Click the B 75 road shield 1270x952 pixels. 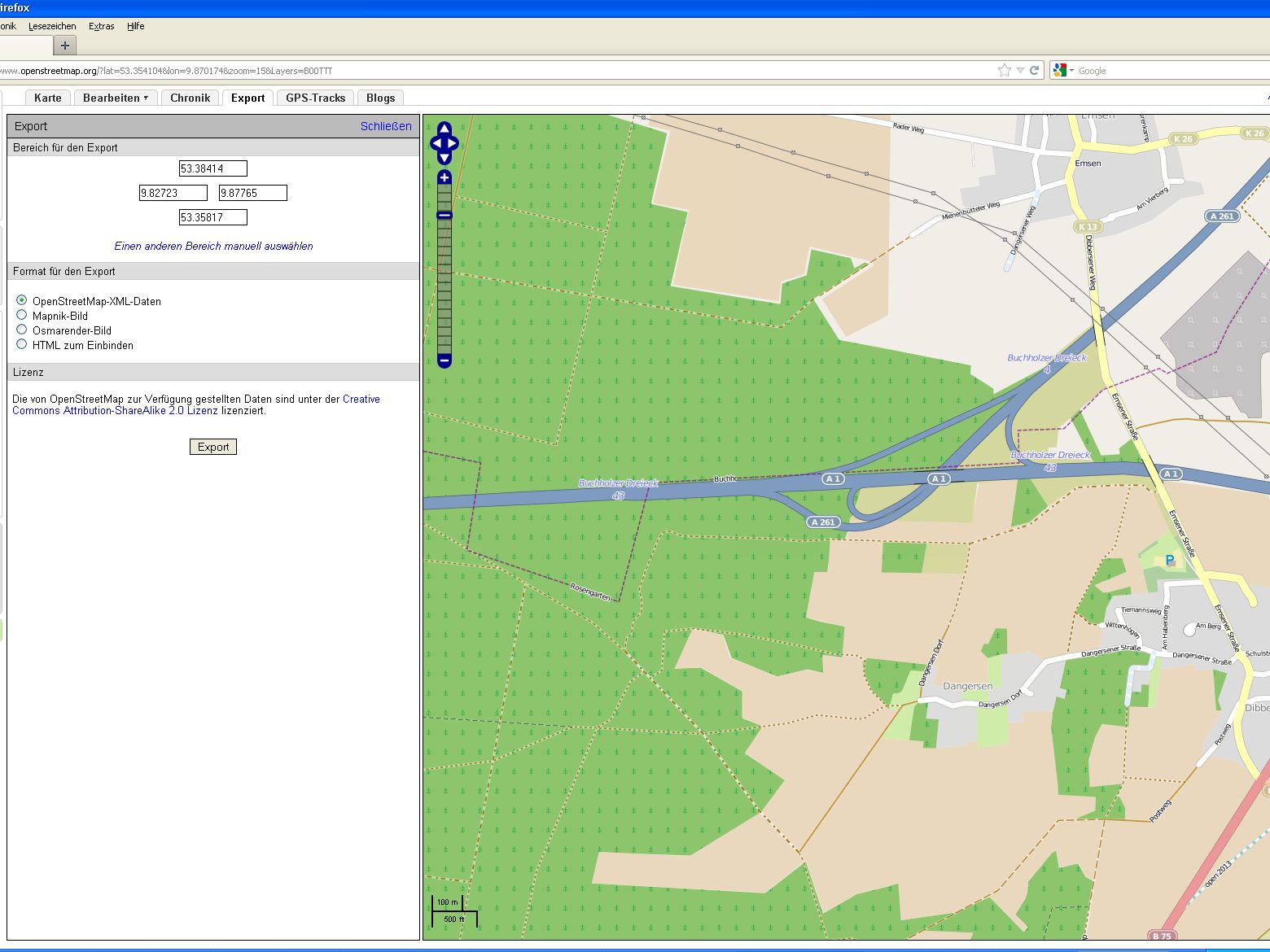[1163, 936]
